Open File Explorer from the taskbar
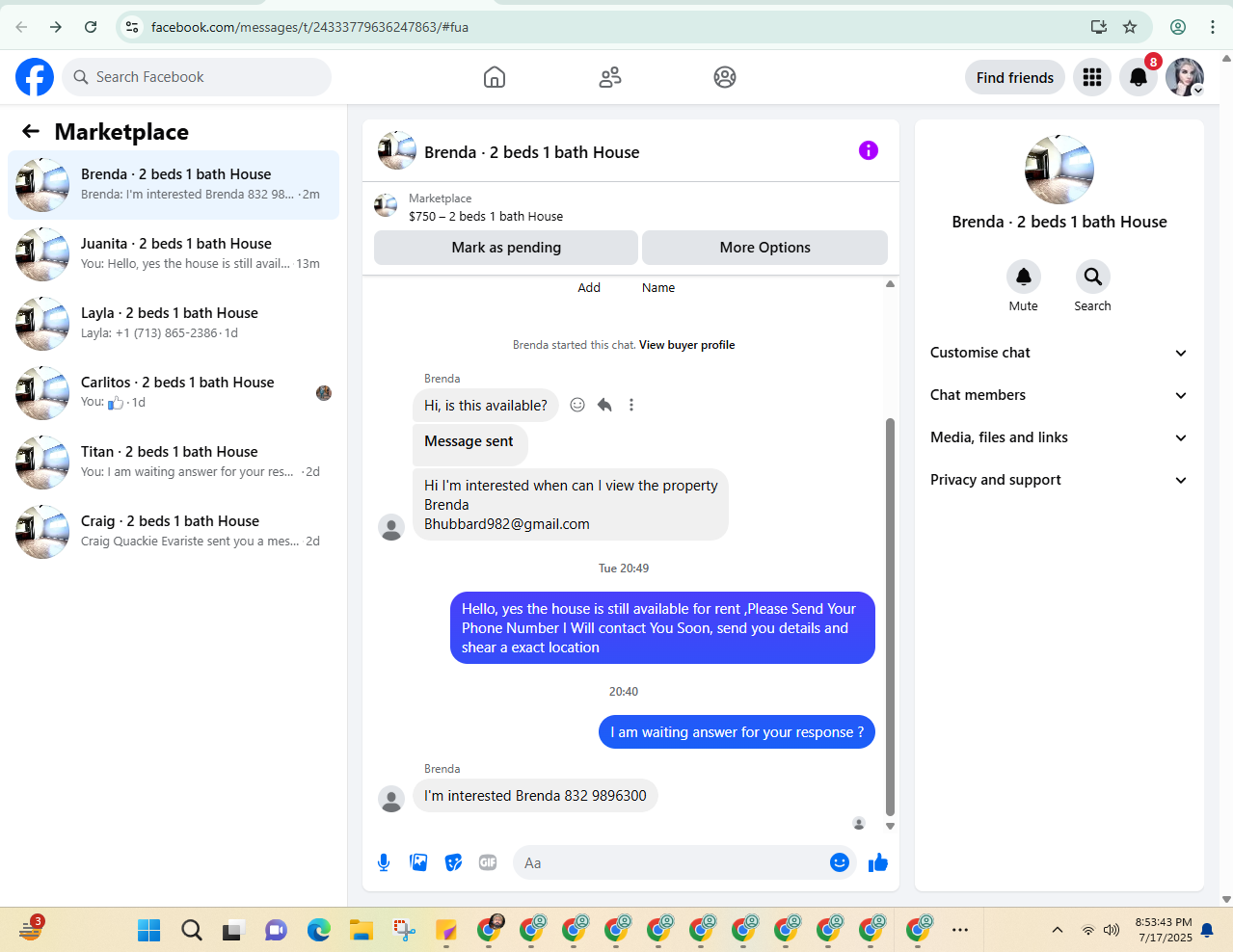This screenshot has height=952, width=1233. (x=362, y=930)
